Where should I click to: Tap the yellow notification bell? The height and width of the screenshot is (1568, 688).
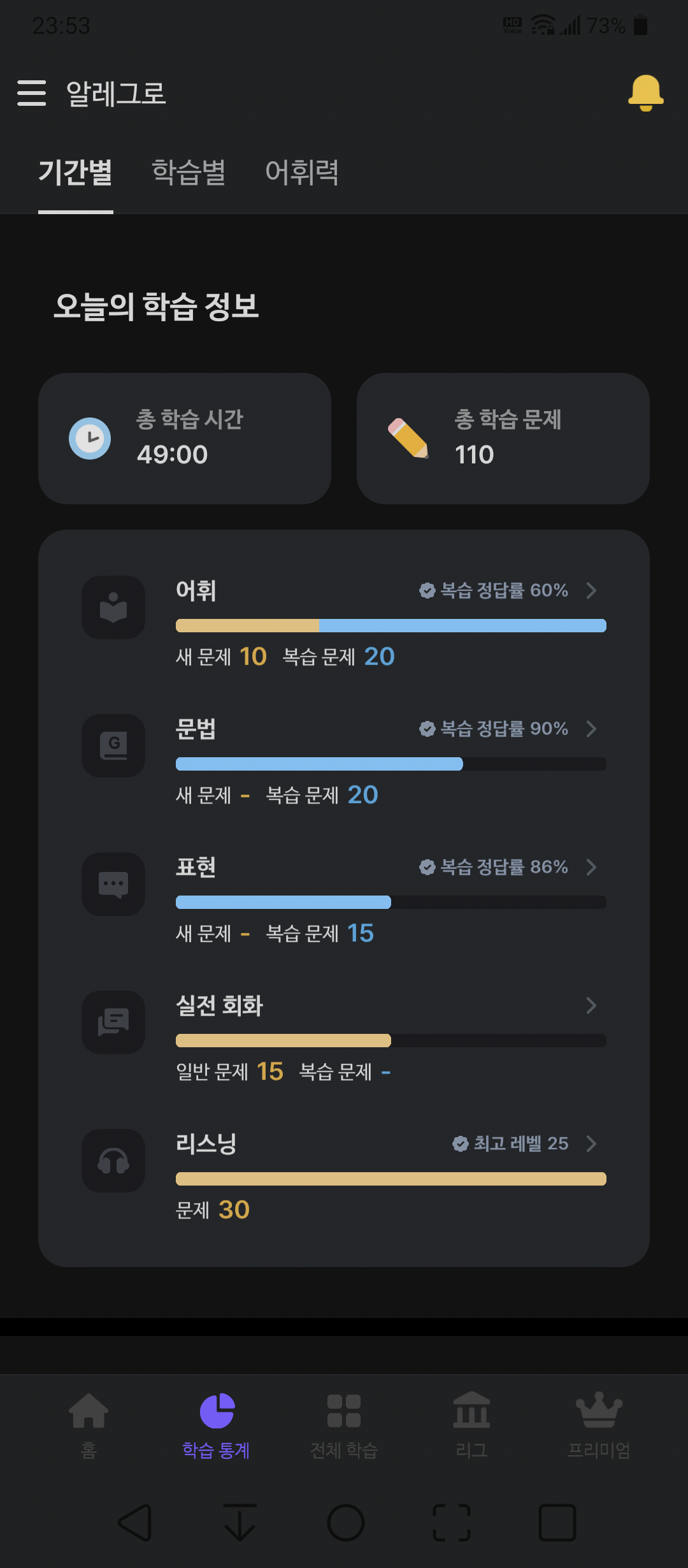[645, 93]
